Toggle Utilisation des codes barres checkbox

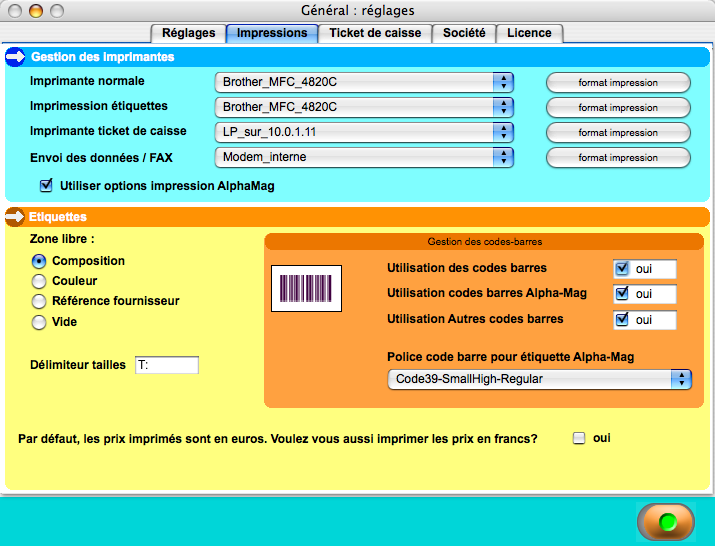(x=622, y=268)
